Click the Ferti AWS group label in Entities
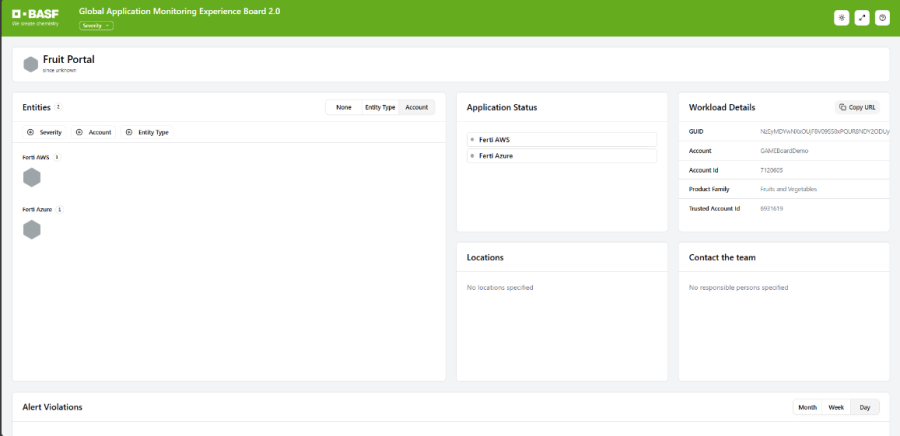Viewport: 900px width, 436px height. pyautogui.click(x=36, y=157)
